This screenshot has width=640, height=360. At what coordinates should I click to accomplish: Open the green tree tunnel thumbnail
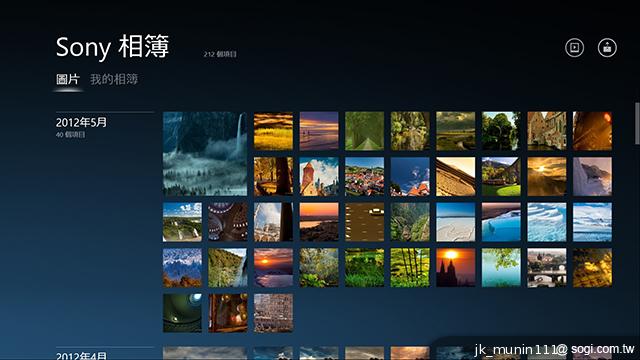(x=364, y=131)
